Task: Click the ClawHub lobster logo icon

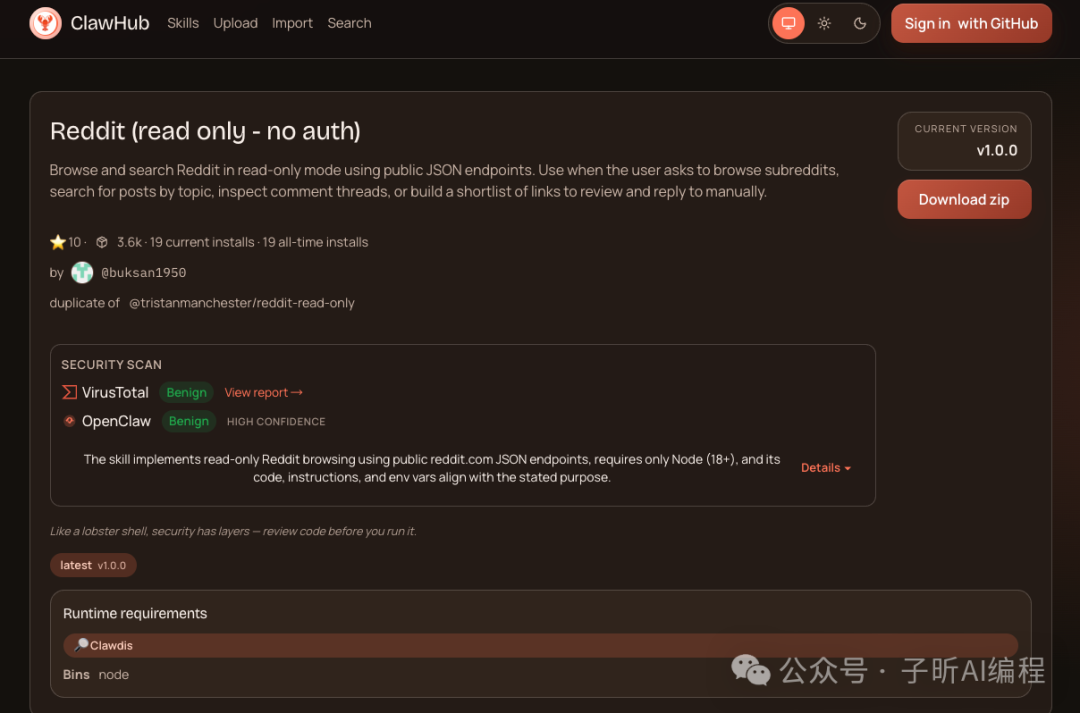Action: [45, 23]
